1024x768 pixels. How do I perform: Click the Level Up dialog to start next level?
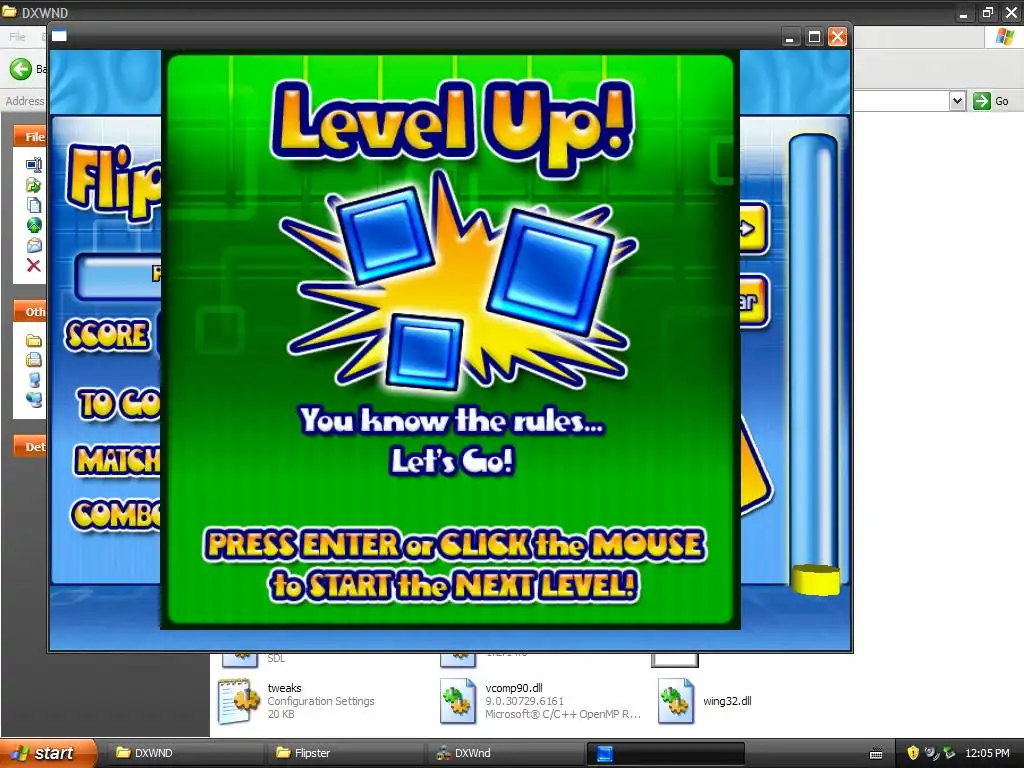tap(451, 340)
